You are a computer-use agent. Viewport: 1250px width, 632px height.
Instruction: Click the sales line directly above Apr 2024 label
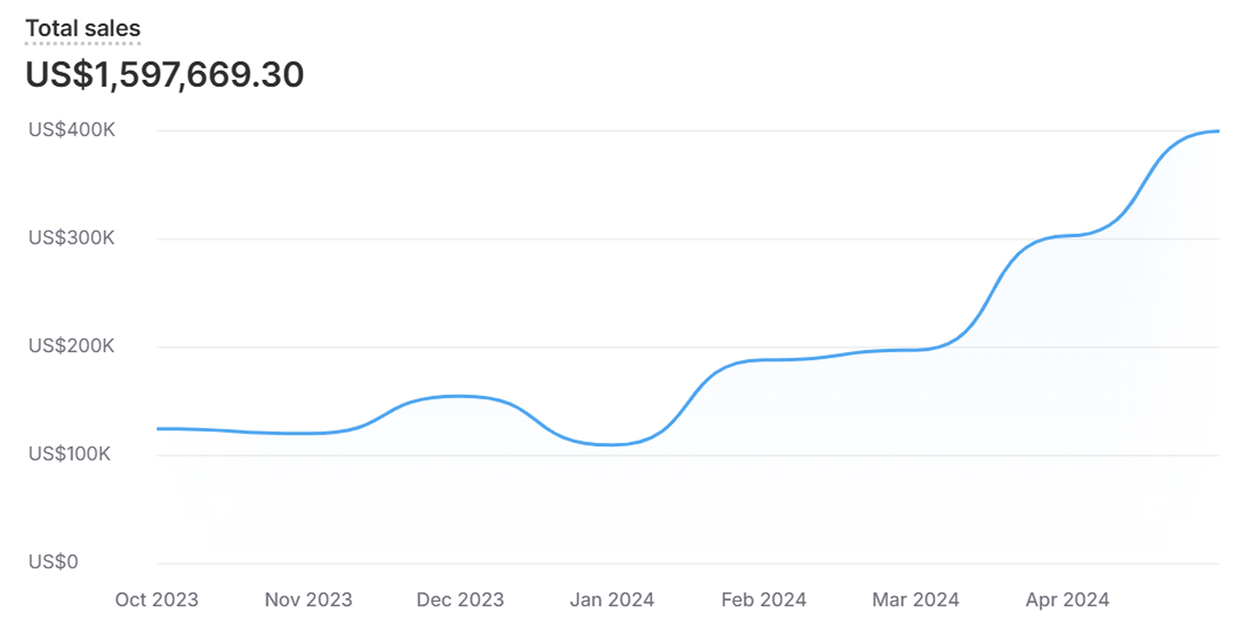pyautogui.click(x=1067, y=236)
